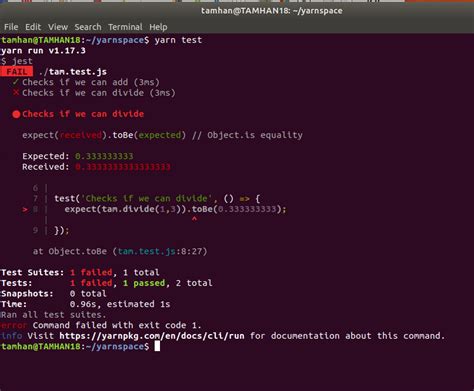The image size is (474, 391).
Task: Open the Search menu
Action: click(x=88, y=27)
